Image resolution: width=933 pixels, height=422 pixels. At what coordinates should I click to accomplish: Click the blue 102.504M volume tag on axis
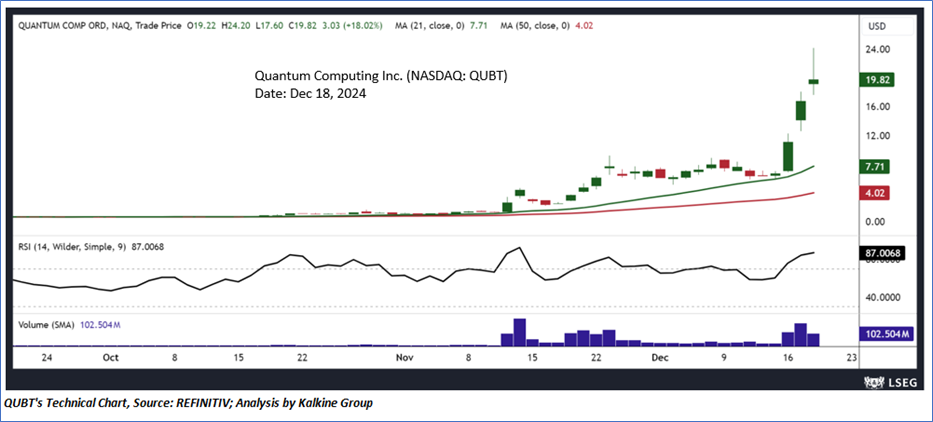tap(885, 335)
